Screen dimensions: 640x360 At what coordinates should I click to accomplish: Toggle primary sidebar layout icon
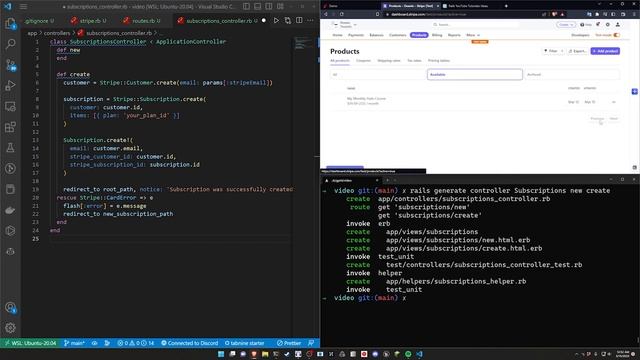(x=246, y=7)
